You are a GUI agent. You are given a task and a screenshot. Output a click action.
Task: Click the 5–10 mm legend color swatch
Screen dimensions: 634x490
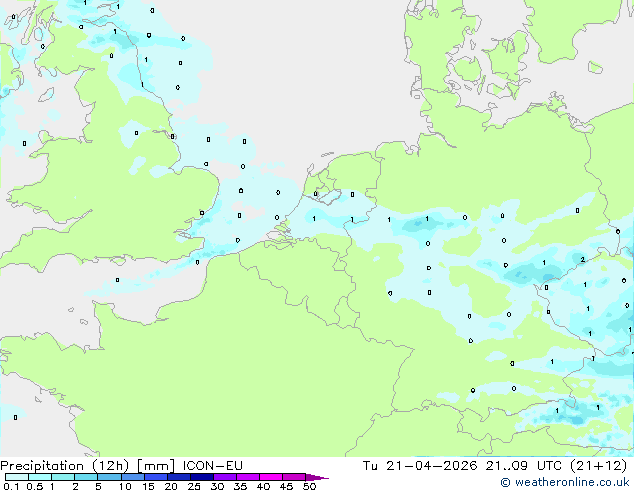tap(109, 477)
